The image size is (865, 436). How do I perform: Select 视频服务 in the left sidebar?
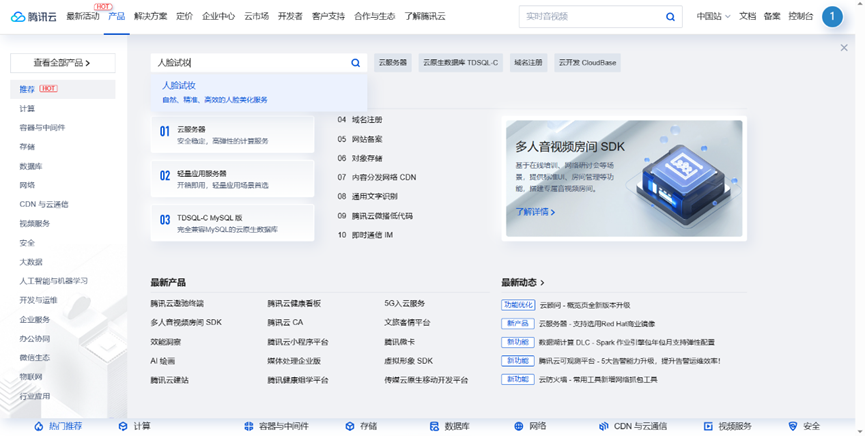[x=35, y=224]
